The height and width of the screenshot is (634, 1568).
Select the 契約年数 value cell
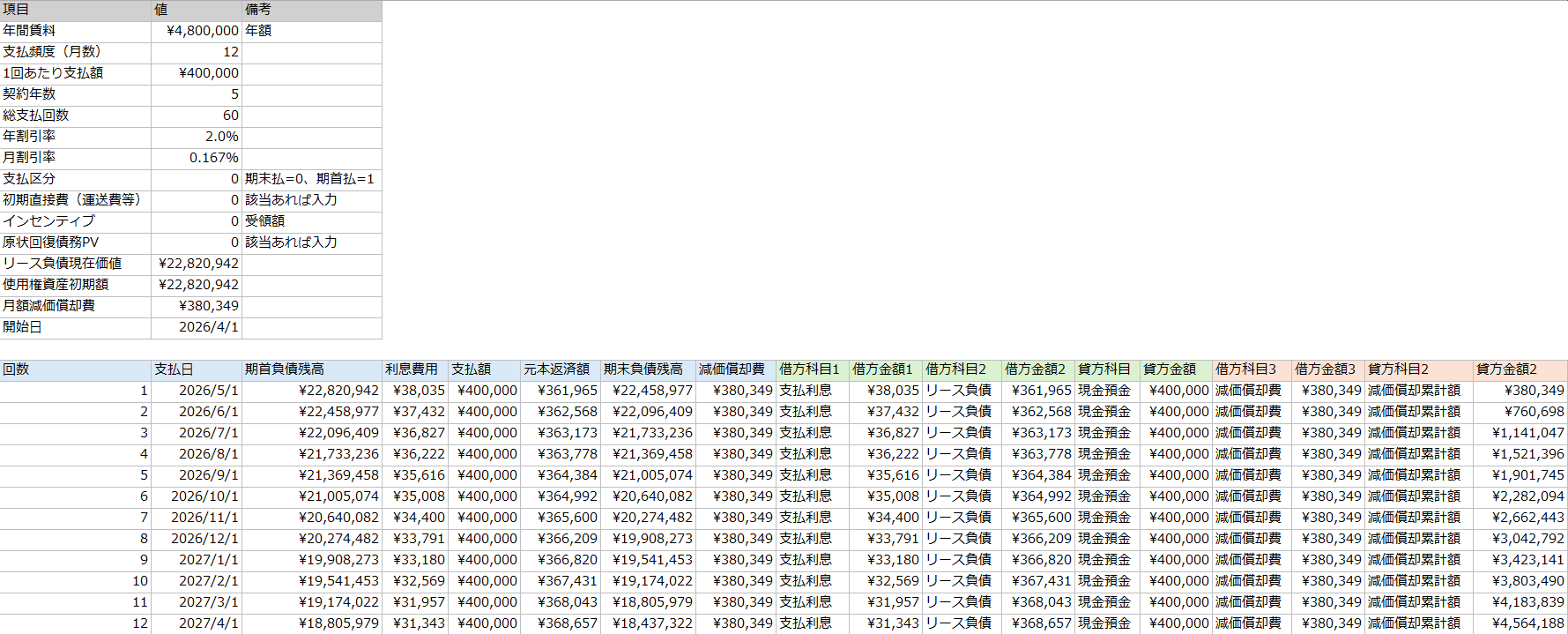point(197,94)
